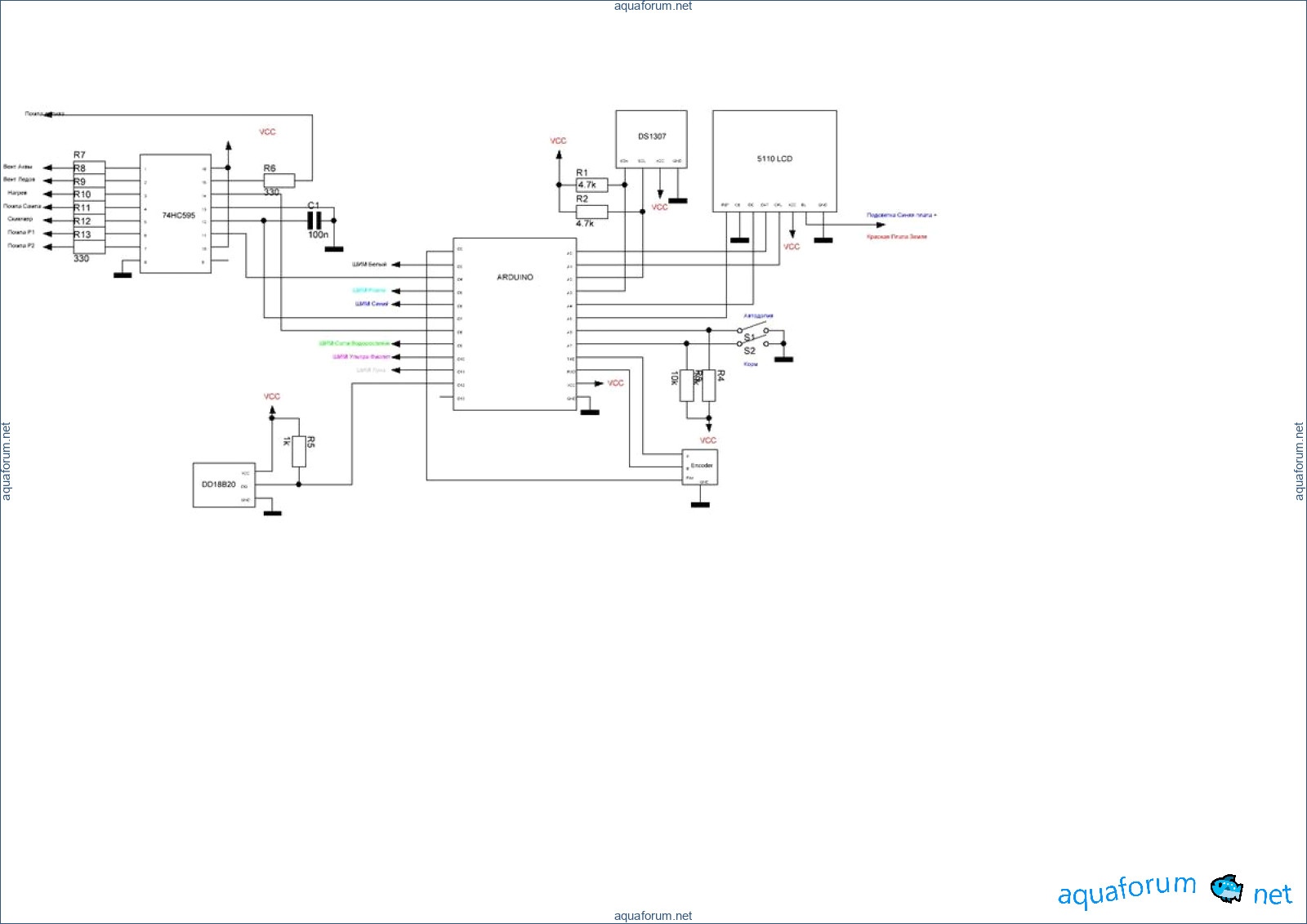The image size is (1307, 924).
Task: Select the 5110 LCD display block
Action: (774, 161)
